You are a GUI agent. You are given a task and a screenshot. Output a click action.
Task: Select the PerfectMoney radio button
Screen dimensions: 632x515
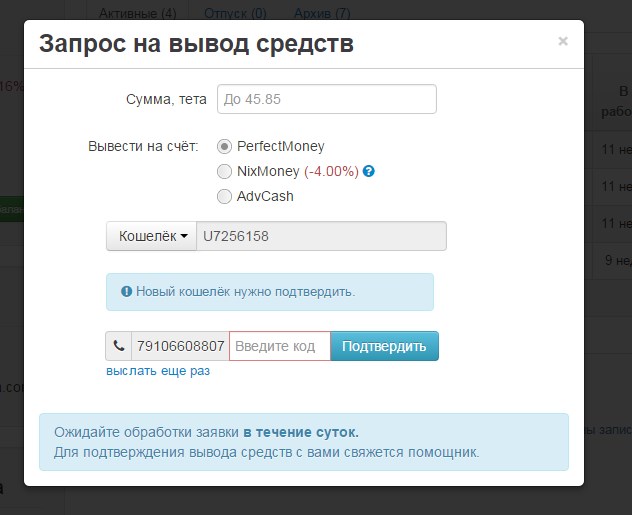(224, 146)
